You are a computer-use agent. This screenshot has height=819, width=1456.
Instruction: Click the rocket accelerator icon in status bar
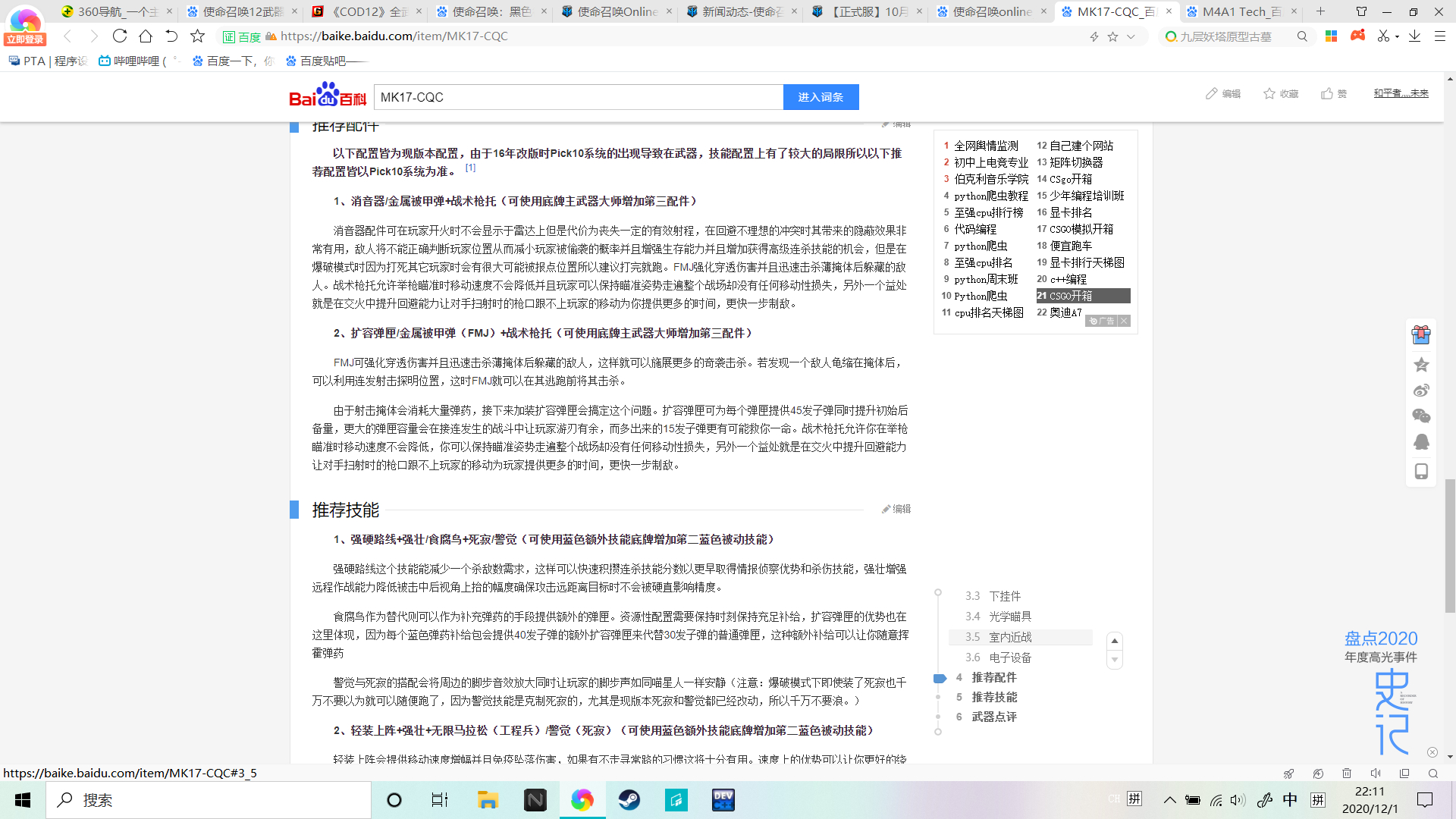1288,773
